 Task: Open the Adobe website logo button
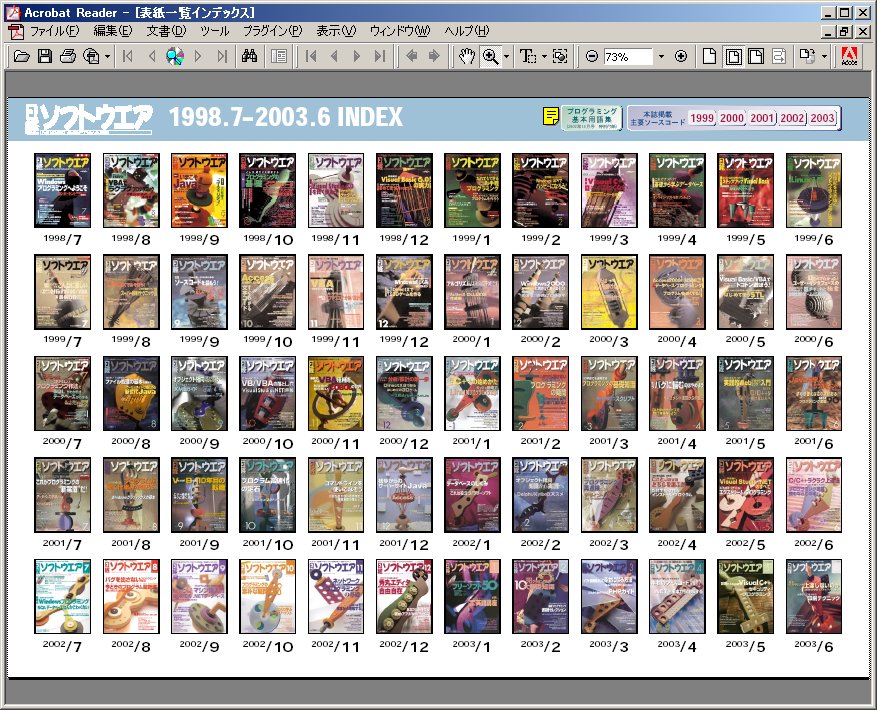[x=849, y=56]
